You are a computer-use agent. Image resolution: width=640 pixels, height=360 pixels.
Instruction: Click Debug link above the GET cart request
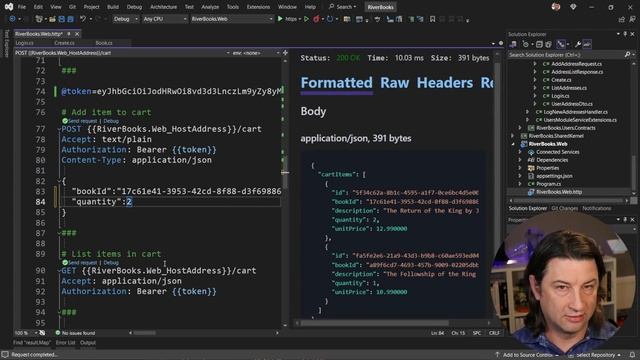(111, 263)
